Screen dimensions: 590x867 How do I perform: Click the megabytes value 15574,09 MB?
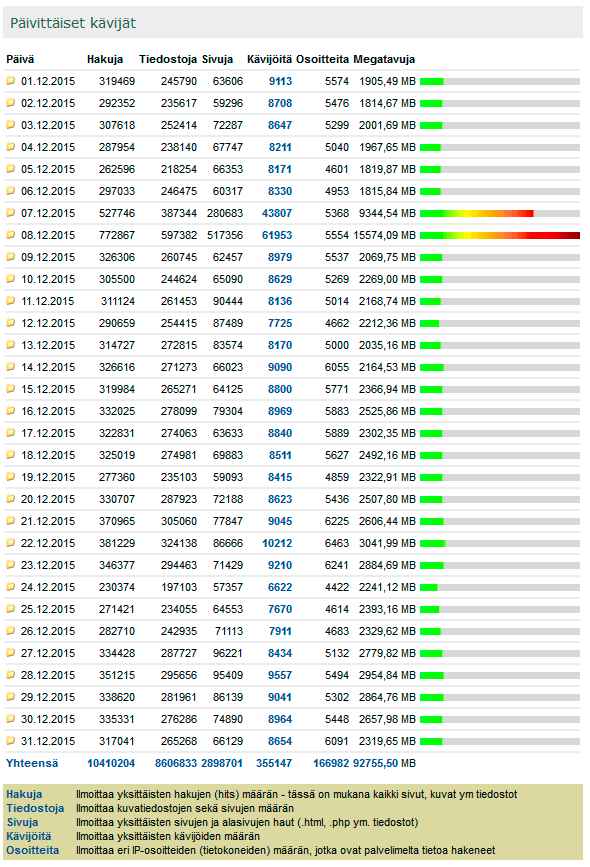(x=384, y=235)
